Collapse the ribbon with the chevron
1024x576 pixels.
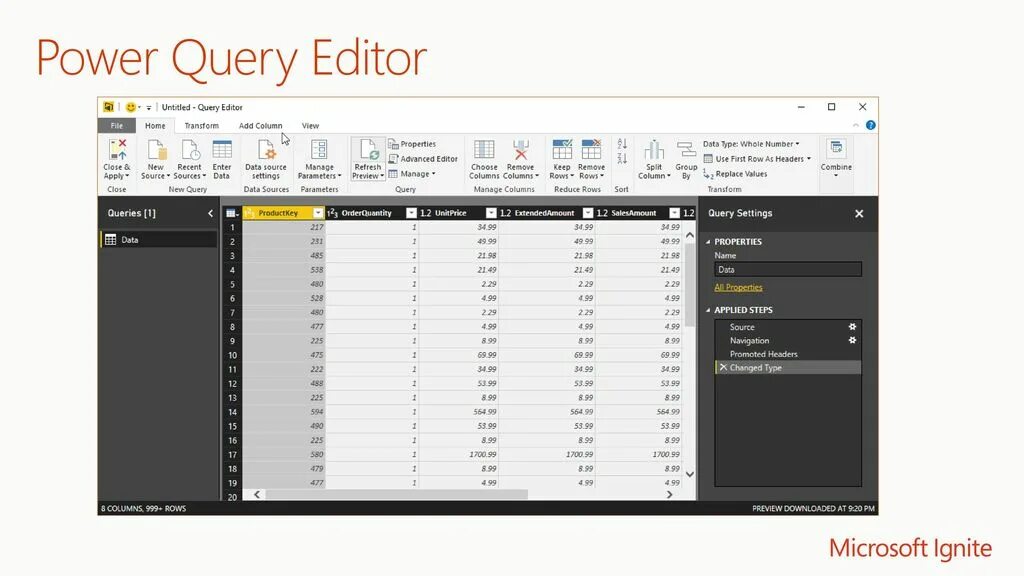coord(856,125)
